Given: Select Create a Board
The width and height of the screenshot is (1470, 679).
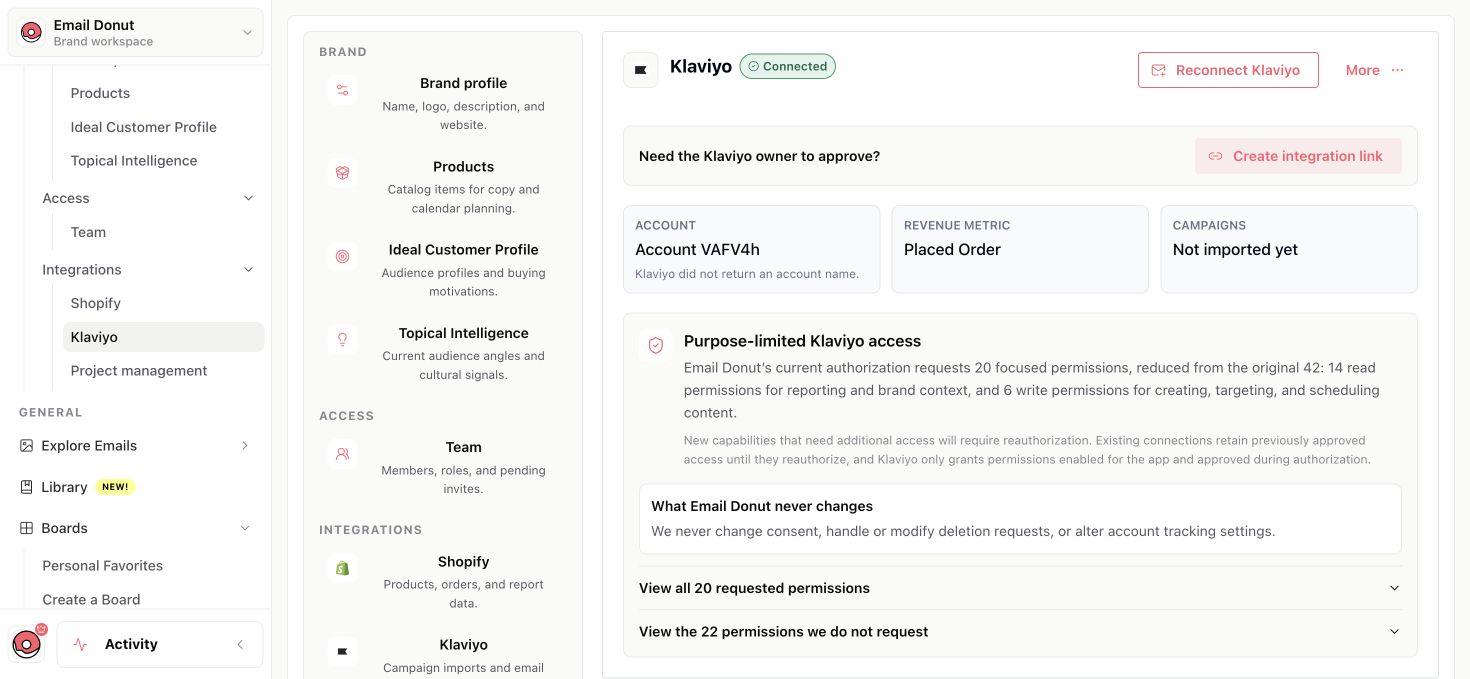Looking at the screenshot, I should (91, 600).
